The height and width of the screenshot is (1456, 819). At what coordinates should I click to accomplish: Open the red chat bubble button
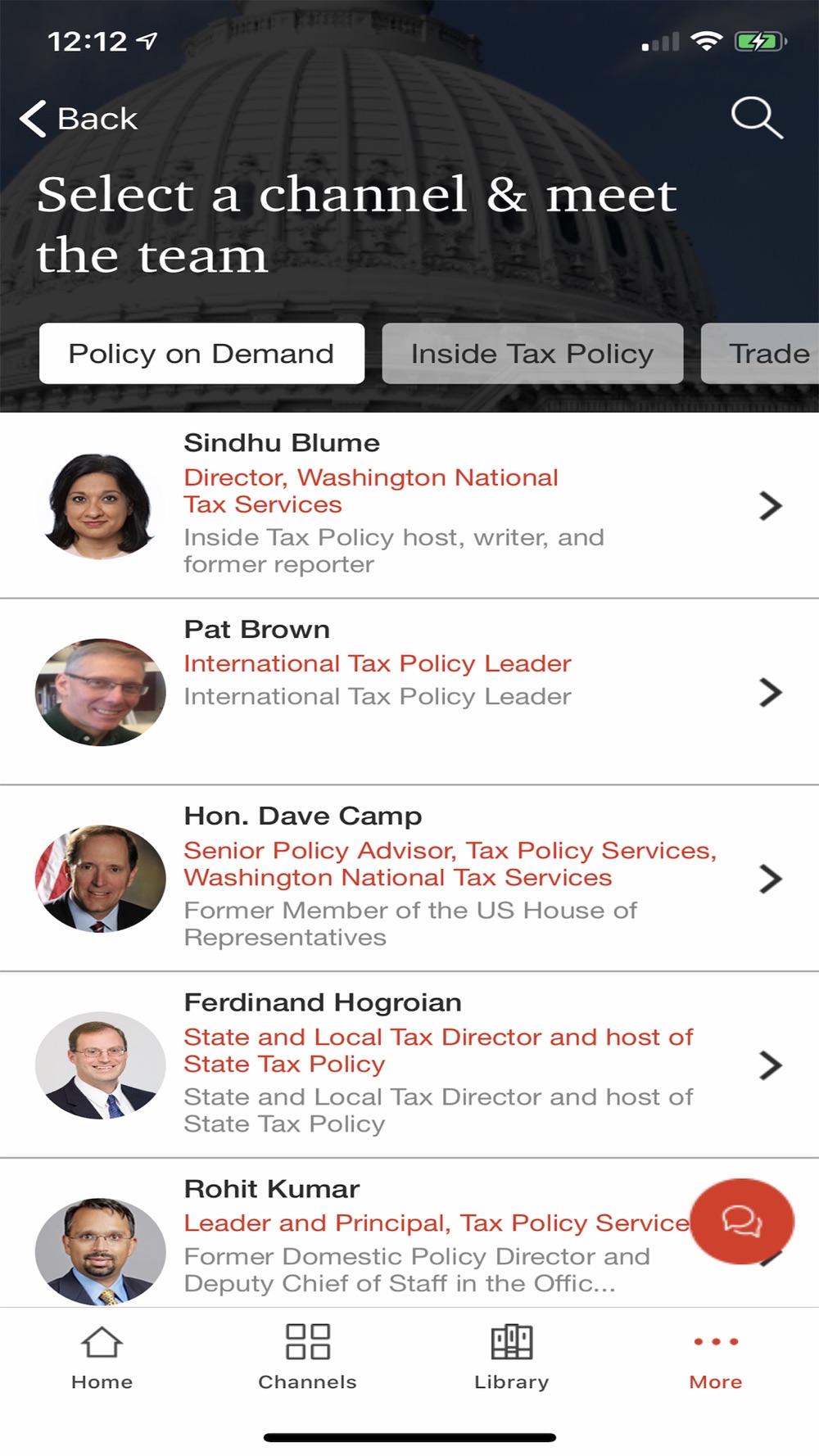tap(742, 1221)
